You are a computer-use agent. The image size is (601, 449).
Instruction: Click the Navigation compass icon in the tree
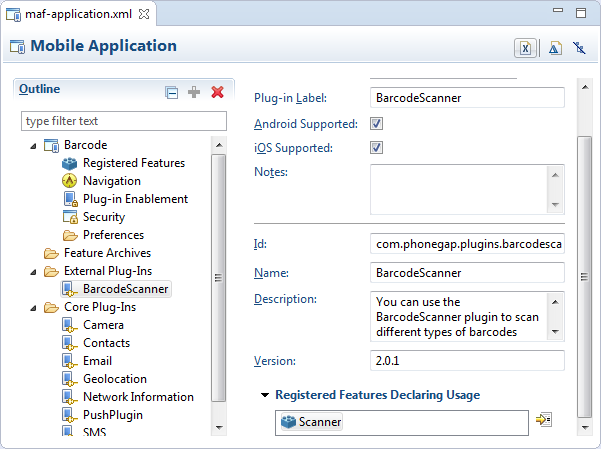tap(70, 181)
